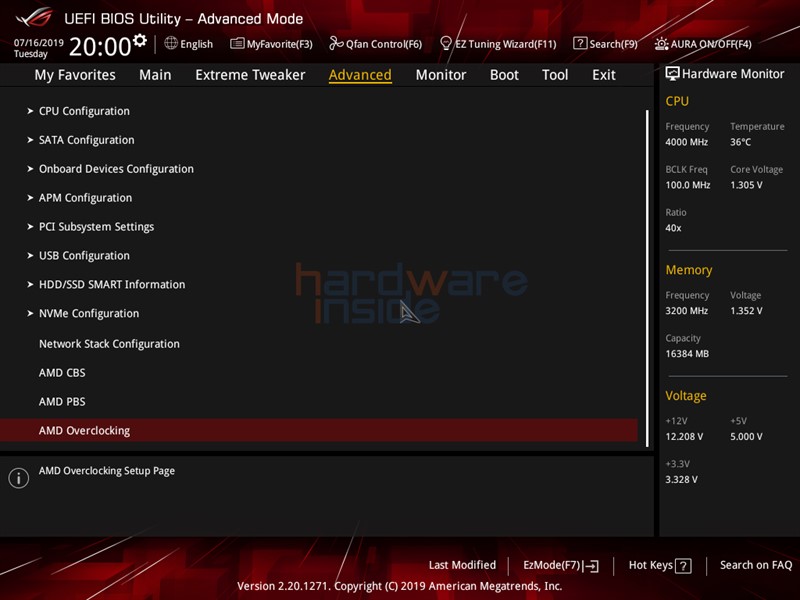Screen dimensions: 800x600
Task: Click +12V reading 12.208 V
Action: coord(684,436)
